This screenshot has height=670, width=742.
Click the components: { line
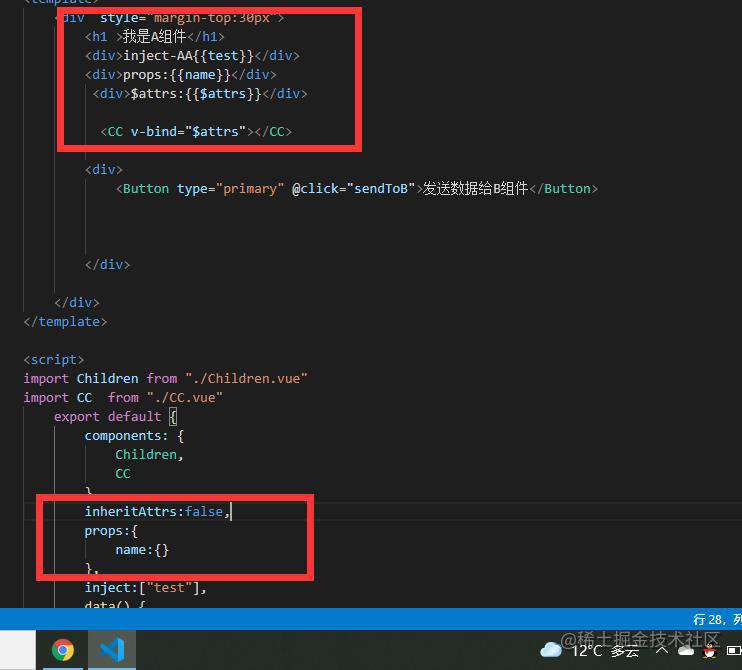134,436
